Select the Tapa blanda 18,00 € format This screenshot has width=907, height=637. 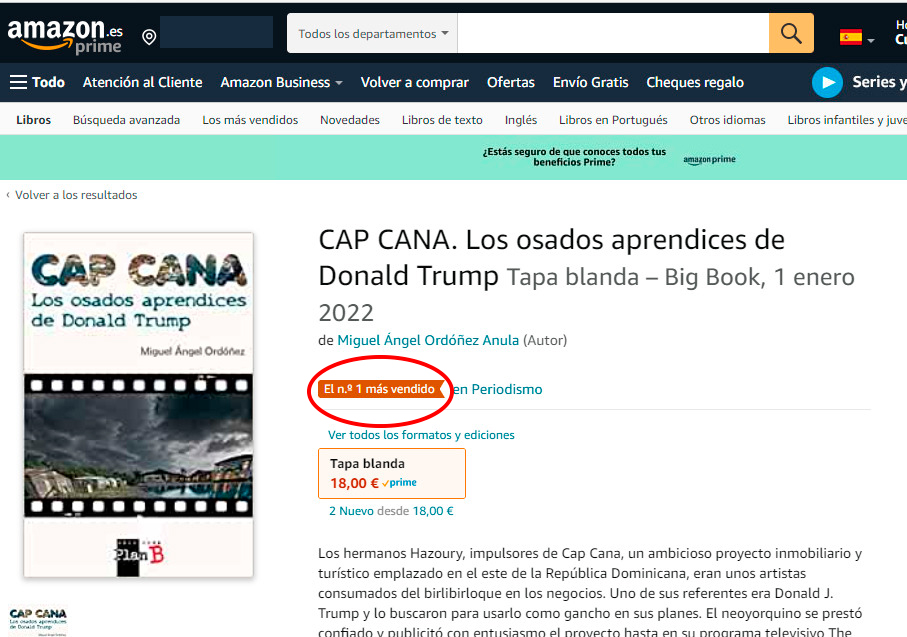[392, 473]
